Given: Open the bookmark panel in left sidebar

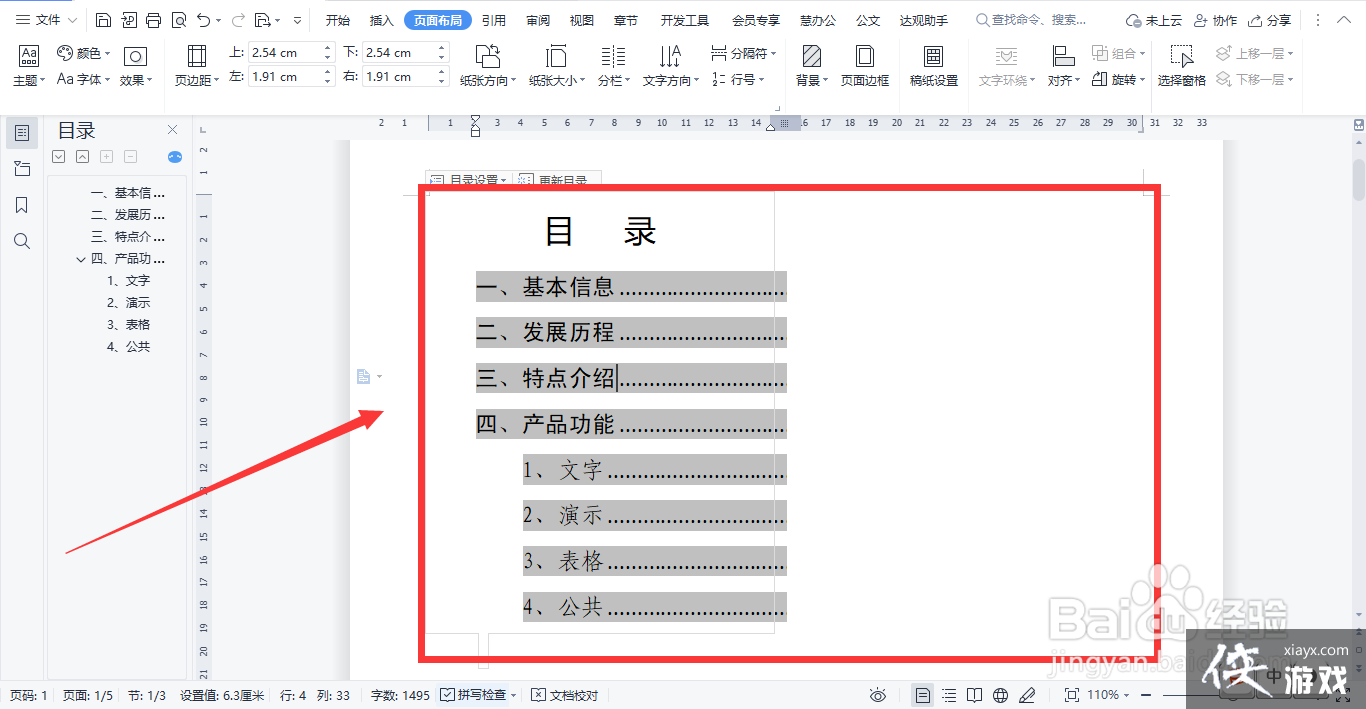Looking at the screenshot, I should (x=22, y=205).
